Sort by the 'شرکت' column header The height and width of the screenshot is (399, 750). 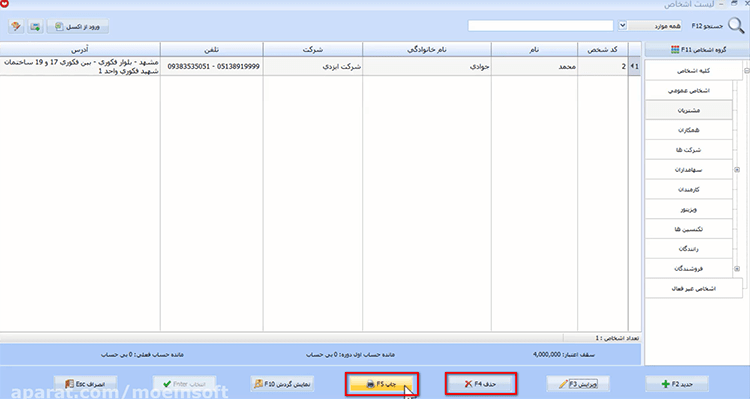pos(313,49)
